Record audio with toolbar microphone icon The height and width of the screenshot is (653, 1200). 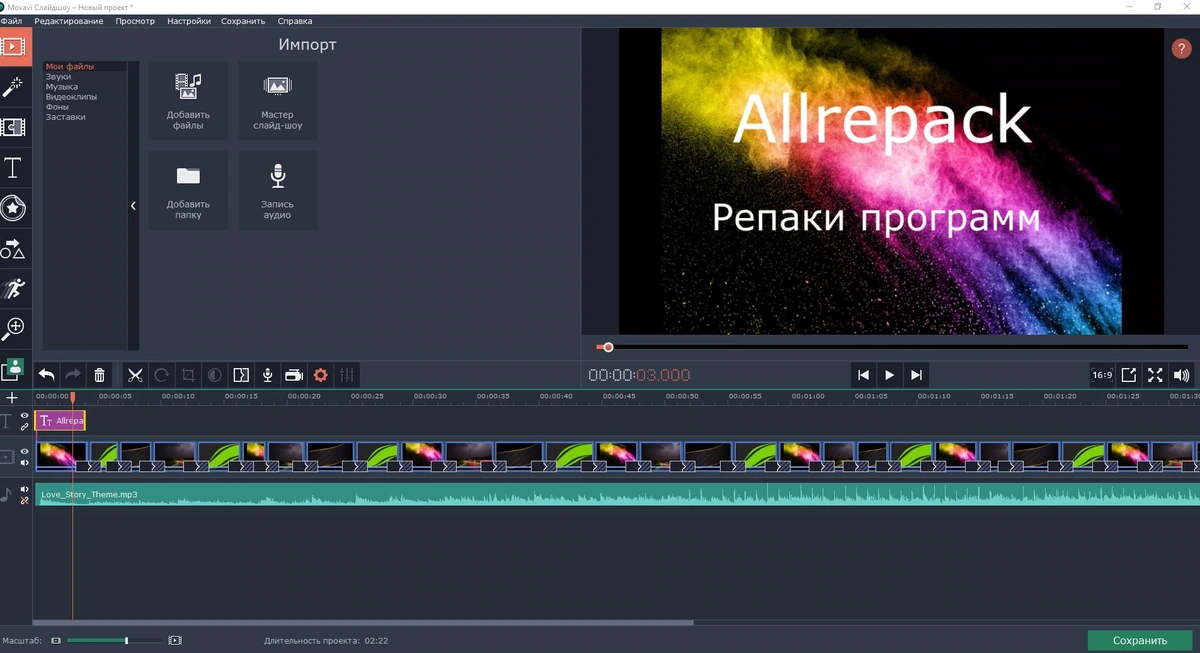click(x=267, y=375)
